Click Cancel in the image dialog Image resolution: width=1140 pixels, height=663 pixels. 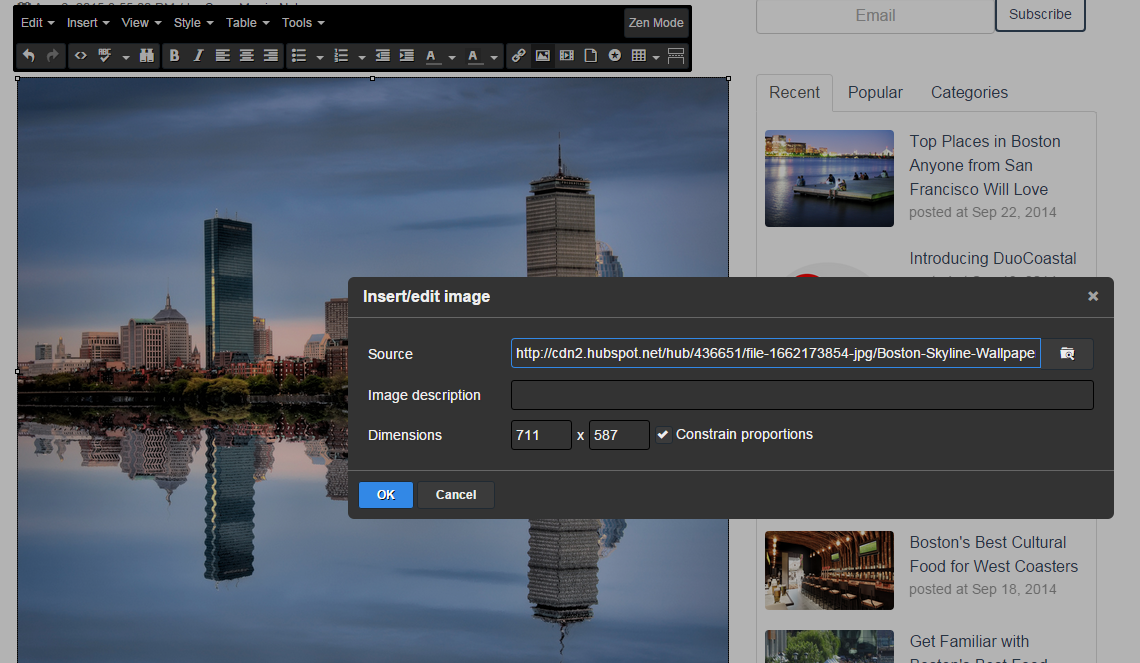(x=456, y=495)
